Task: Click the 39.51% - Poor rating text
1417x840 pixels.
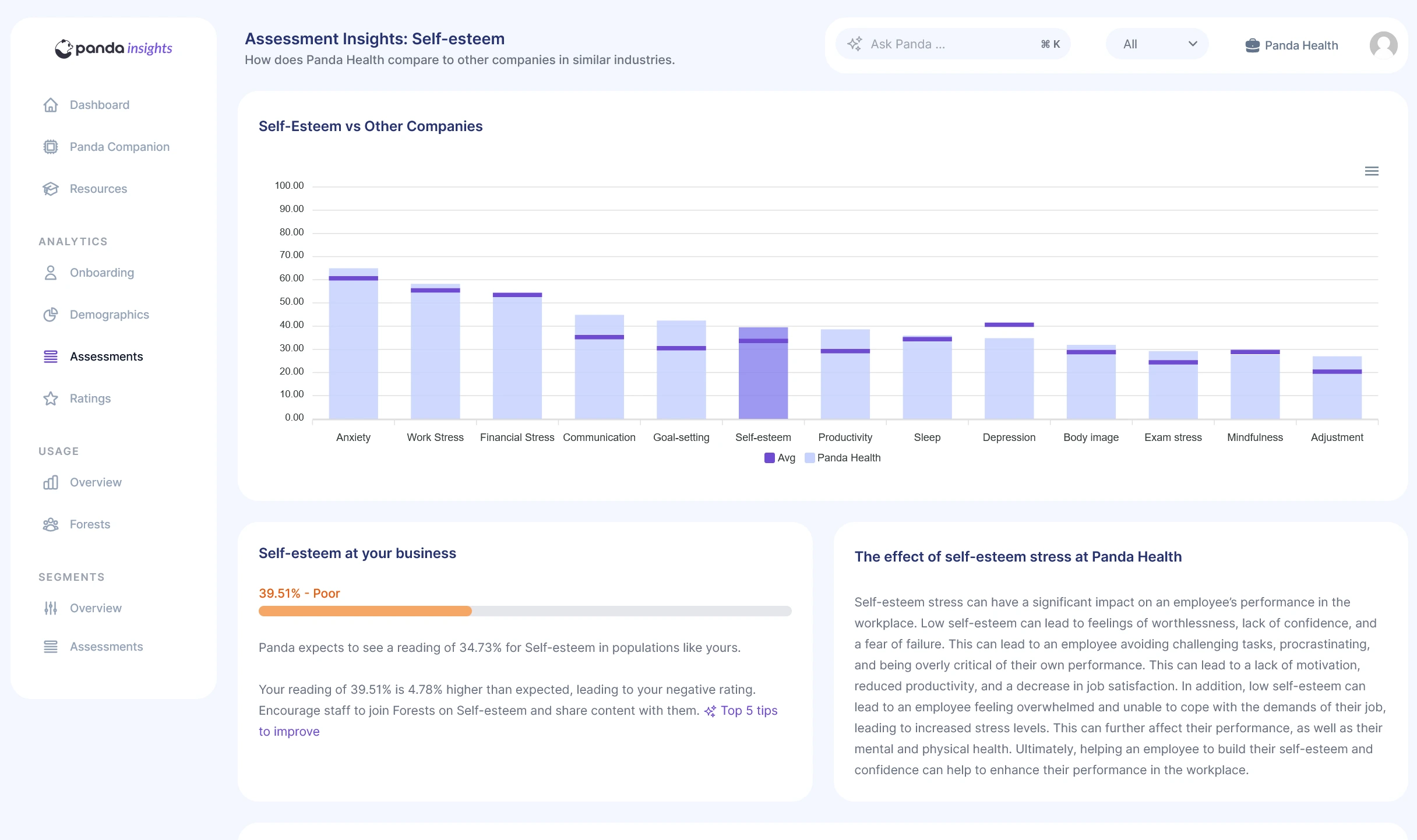Action: pos(299,594)
